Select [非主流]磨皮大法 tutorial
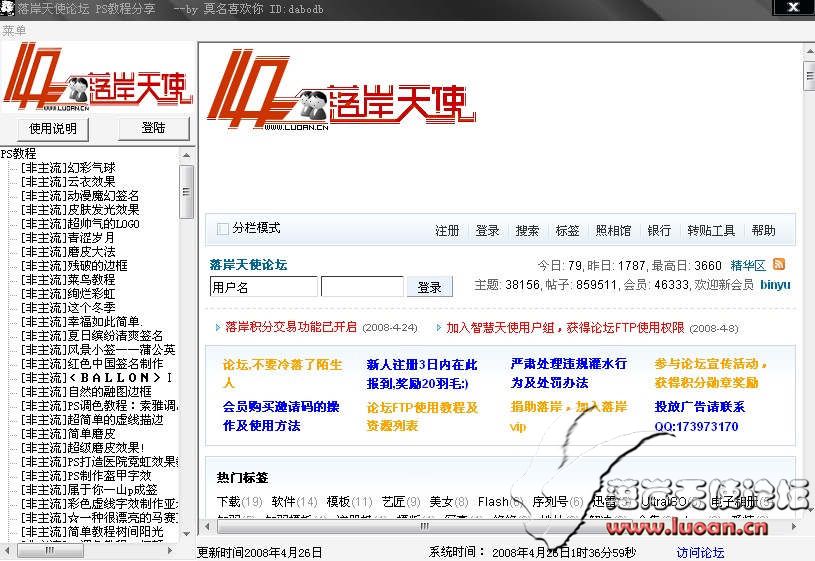 click(x=68, y=252)
